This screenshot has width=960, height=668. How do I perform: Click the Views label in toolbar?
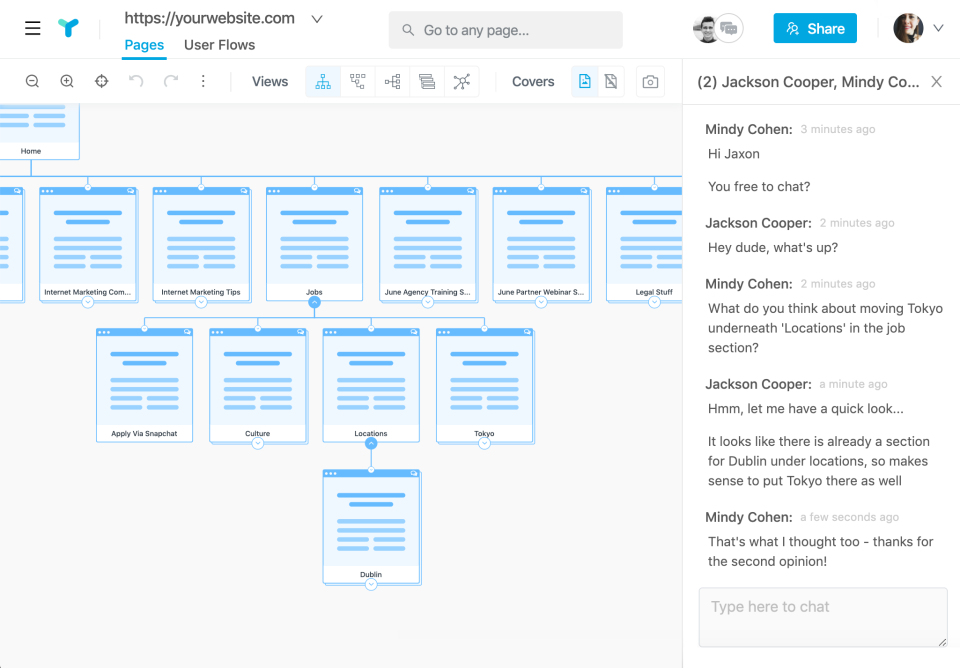[270, 81]
